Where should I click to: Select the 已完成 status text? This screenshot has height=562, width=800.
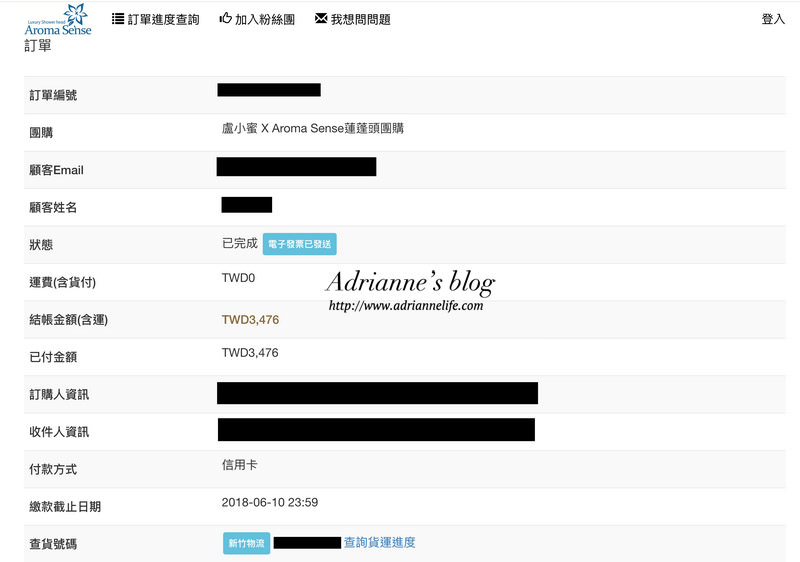[240, 243]
